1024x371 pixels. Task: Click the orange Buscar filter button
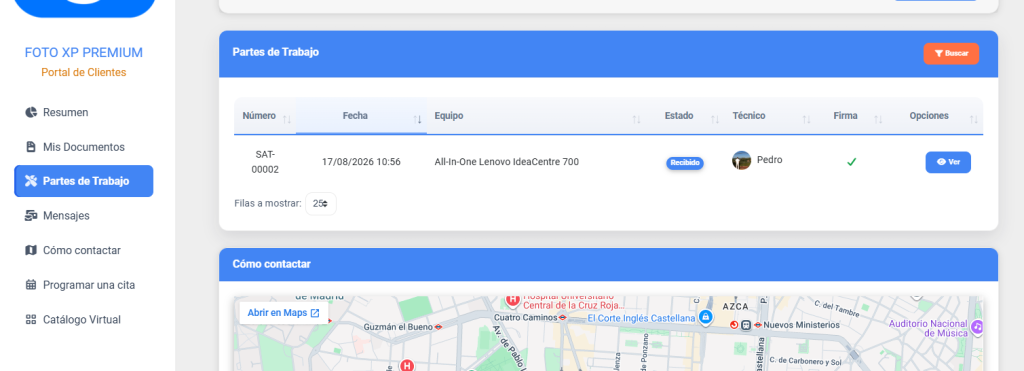(951, 54)
